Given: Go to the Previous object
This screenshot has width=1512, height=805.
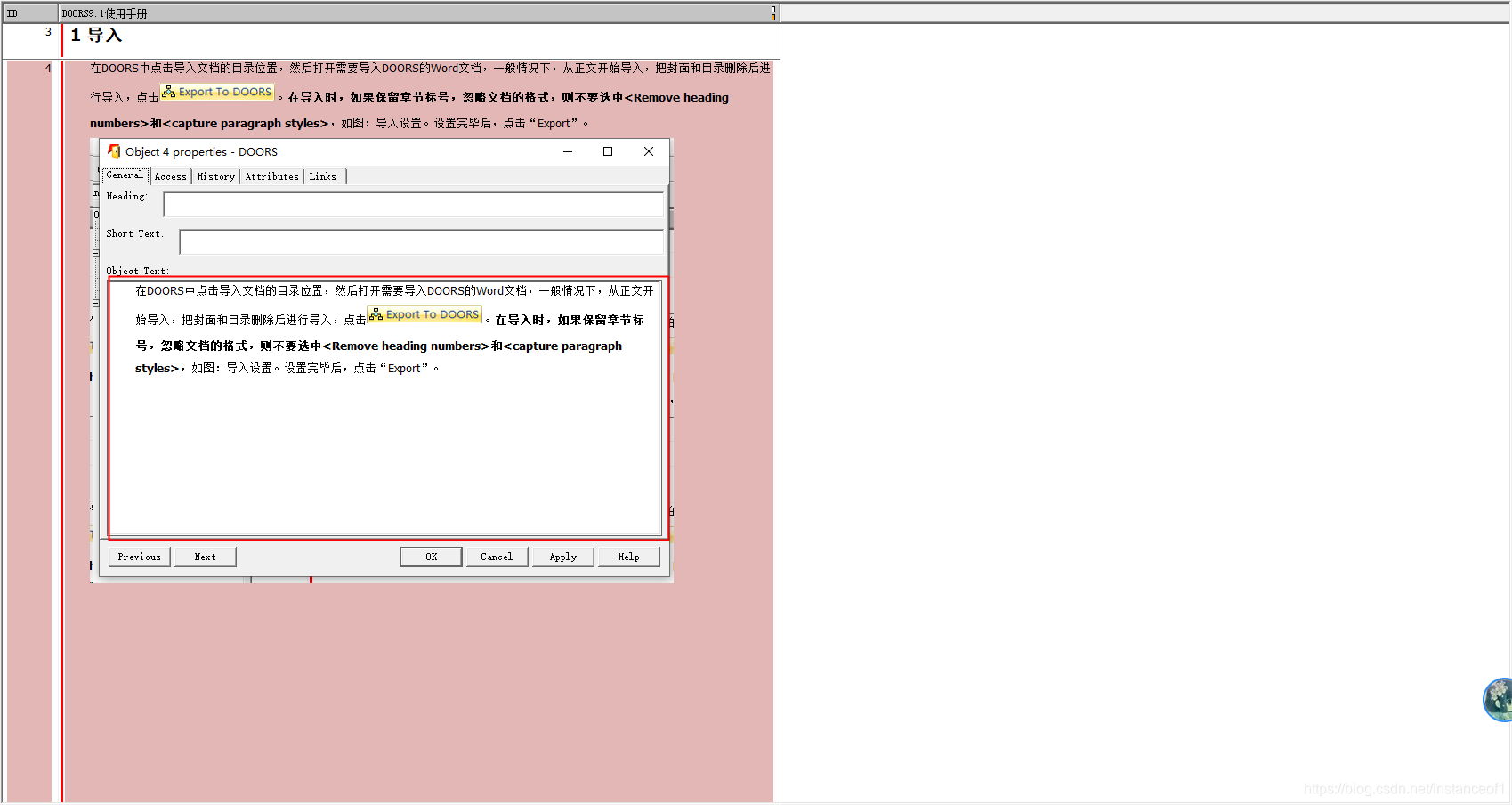Looking at the screenshot, I should click(x=140, y=557).
